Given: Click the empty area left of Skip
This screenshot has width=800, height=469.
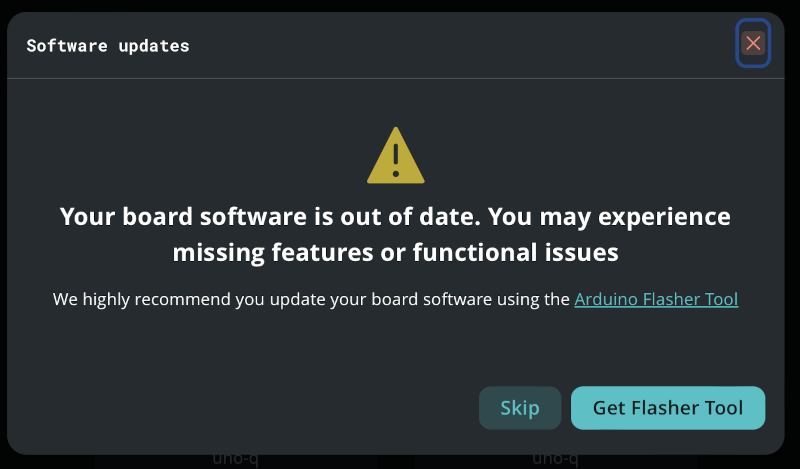Looking at the screenshot, I should pyautogui.click(x=250, y=408).
